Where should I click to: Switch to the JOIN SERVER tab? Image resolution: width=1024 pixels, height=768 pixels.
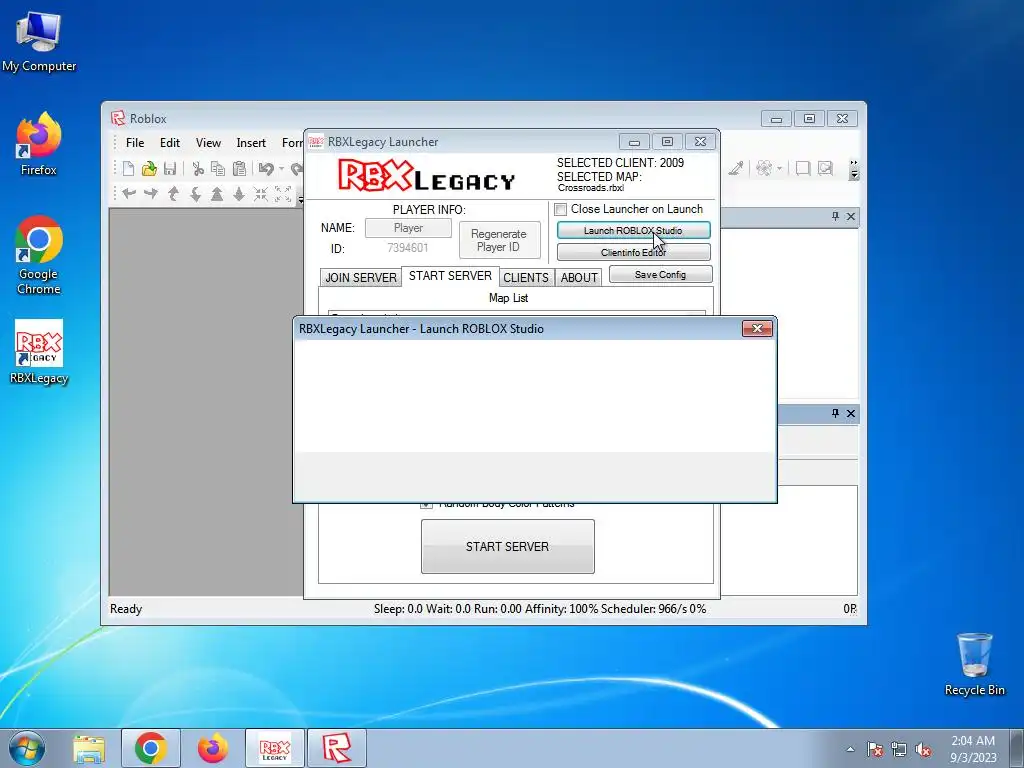point(360,278)
